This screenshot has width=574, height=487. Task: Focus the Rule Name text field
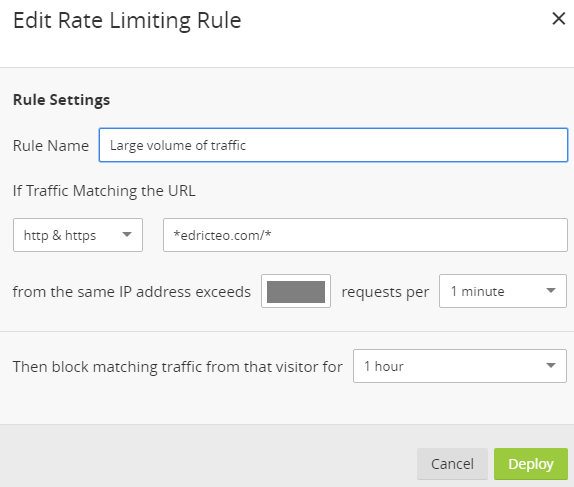pos(333,145)
